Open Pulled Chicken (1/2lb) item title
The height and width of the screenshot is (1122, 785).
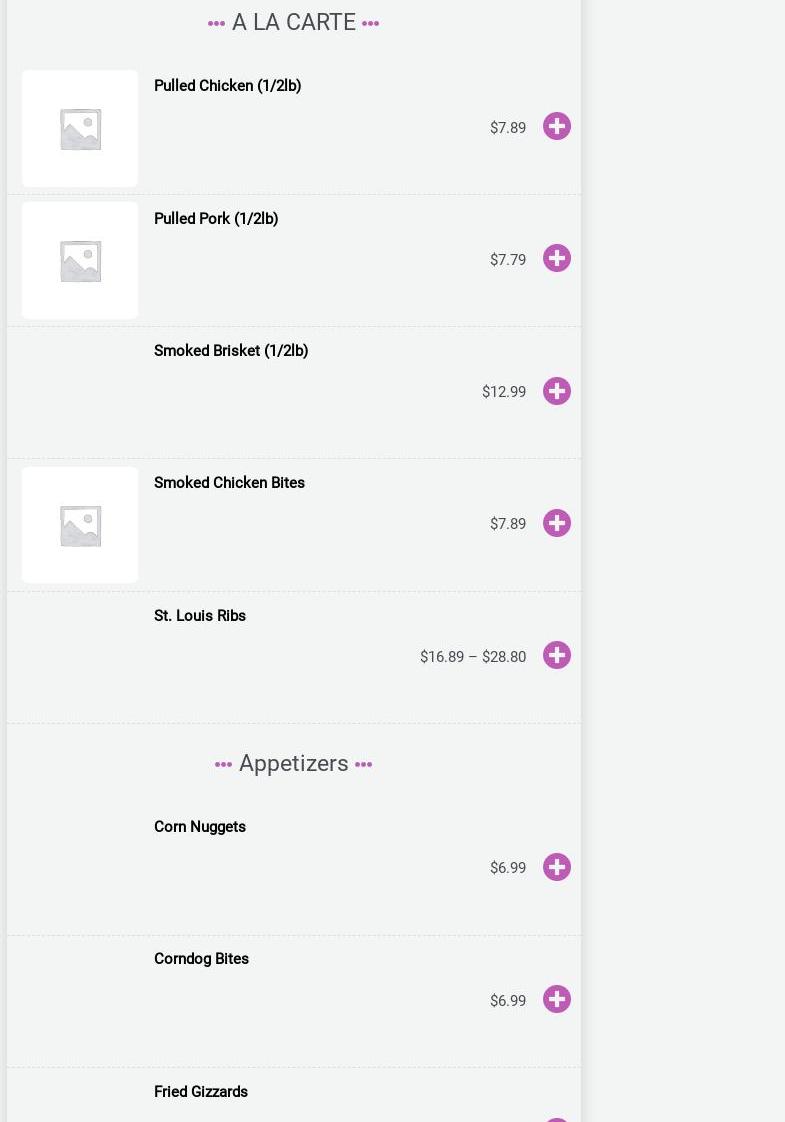227,86
